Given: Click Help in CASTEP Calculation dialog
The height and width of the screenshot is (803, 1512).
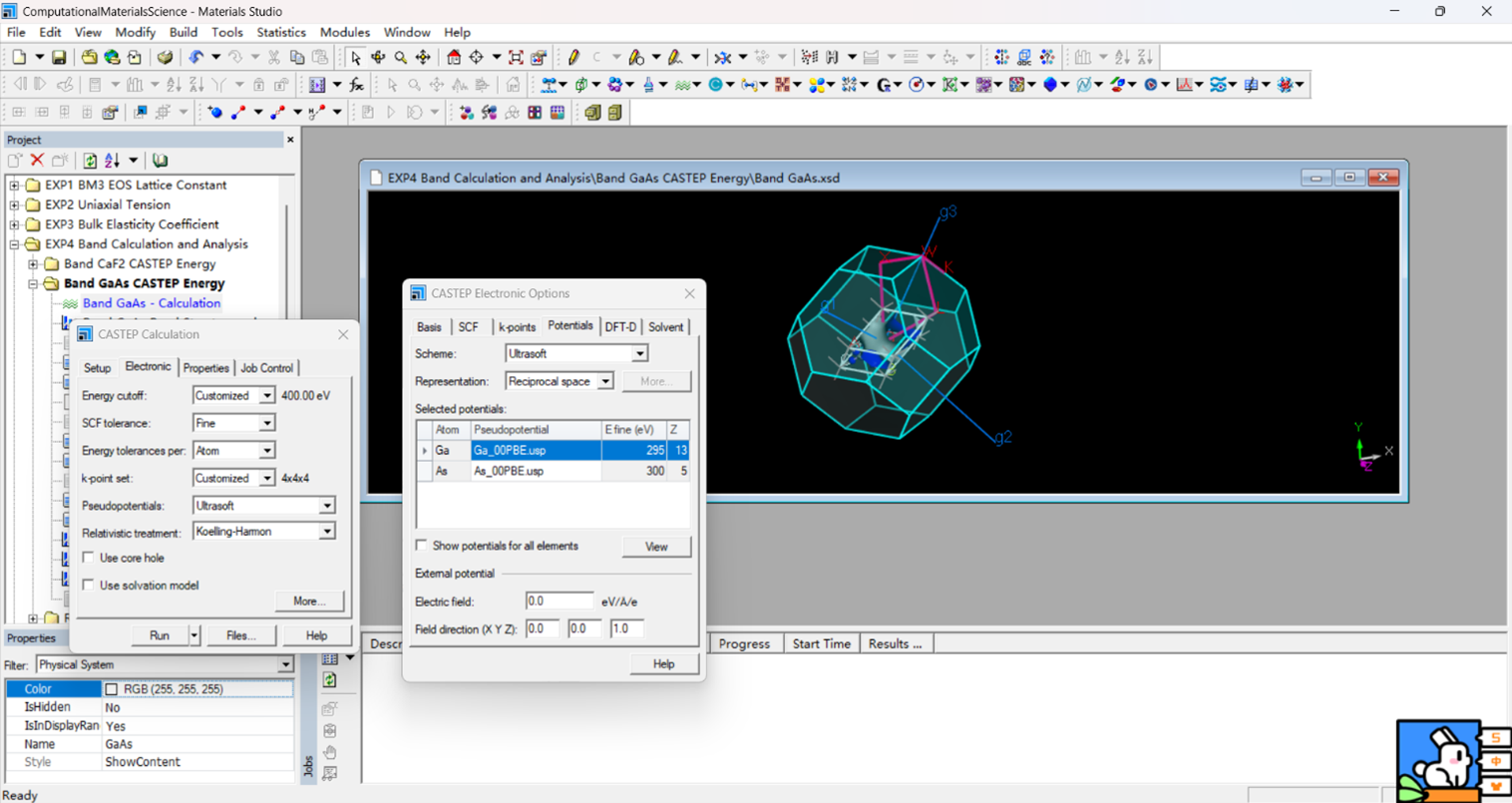Looking at the screenshot, I should 316,635.
